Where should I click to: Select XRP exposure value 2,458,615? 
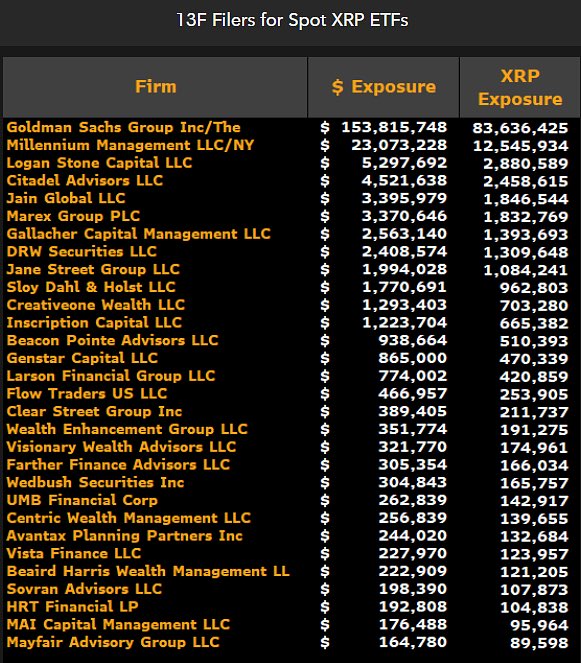coord(526,181)
